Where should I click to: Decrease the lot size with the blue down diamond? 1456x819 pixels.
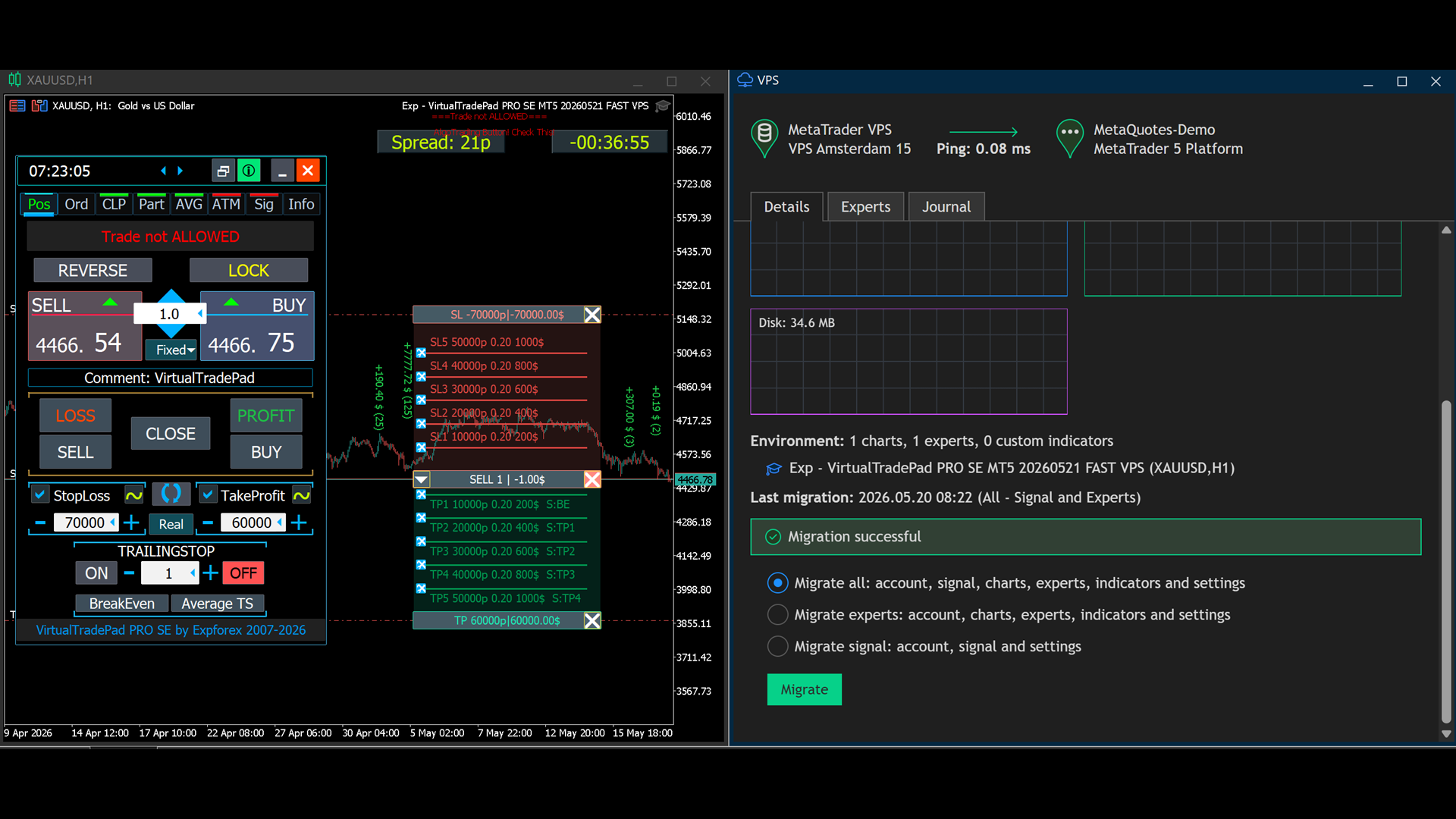coord(171,331)
